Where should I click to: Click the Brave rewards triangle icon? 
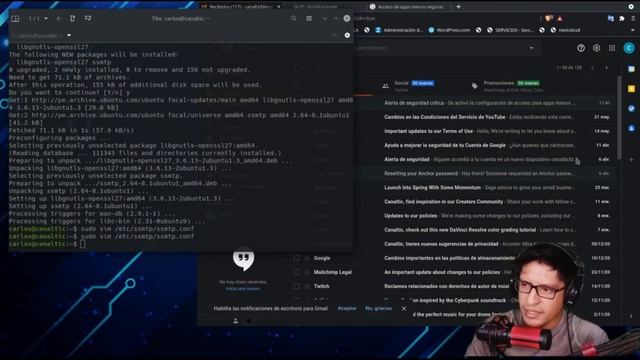[x=560, y=18]
